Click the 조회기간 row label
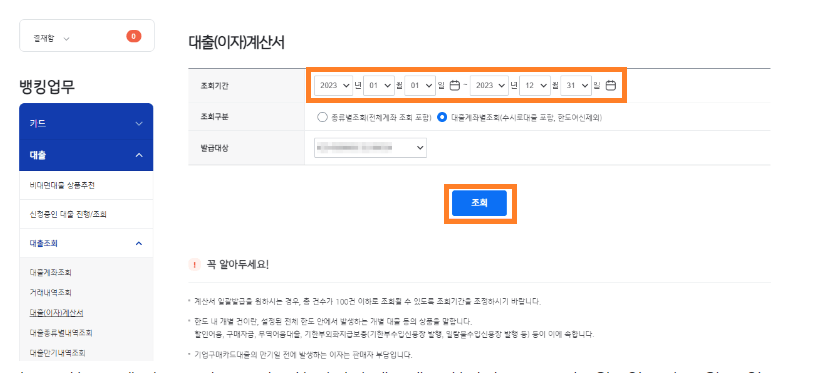824x373 pixels. coord(214,85)
